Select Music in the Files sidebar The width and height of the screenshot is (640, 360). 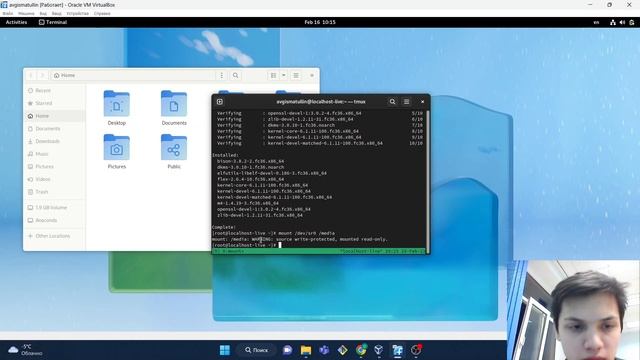click(x=55, y=154)
